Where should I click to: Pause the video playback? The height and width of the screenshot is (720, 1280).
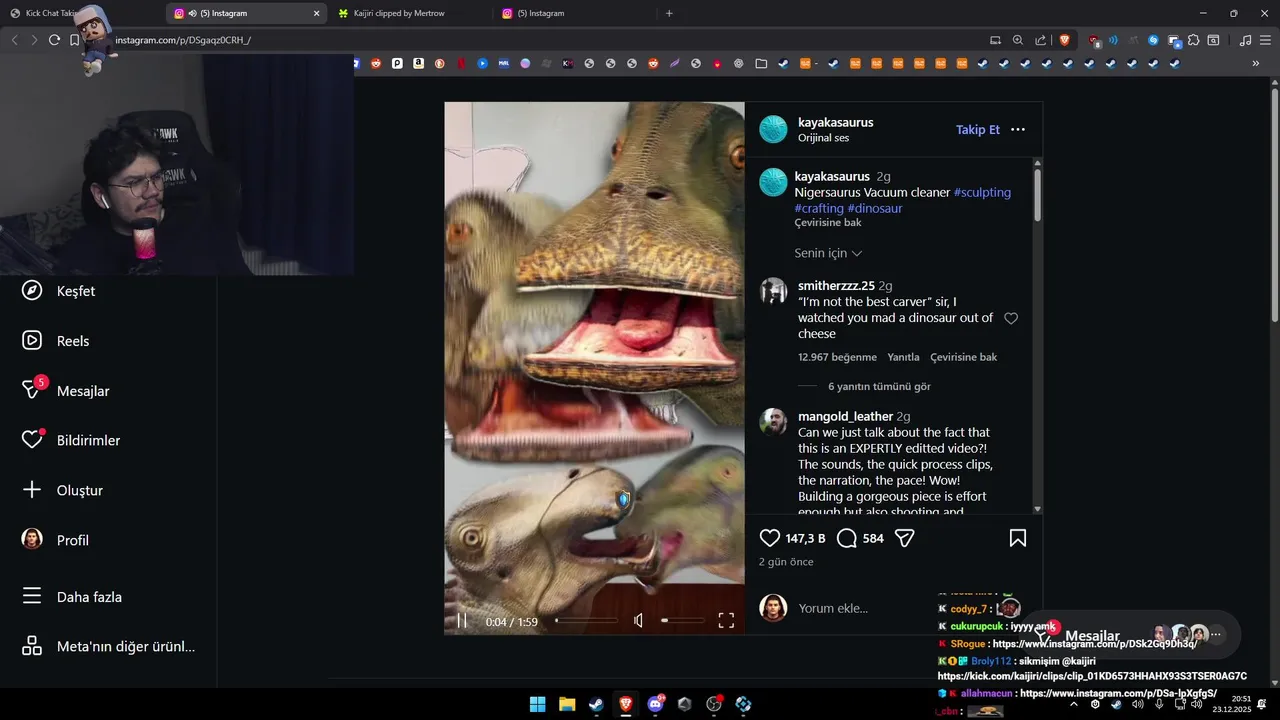(x=462, y=621)
